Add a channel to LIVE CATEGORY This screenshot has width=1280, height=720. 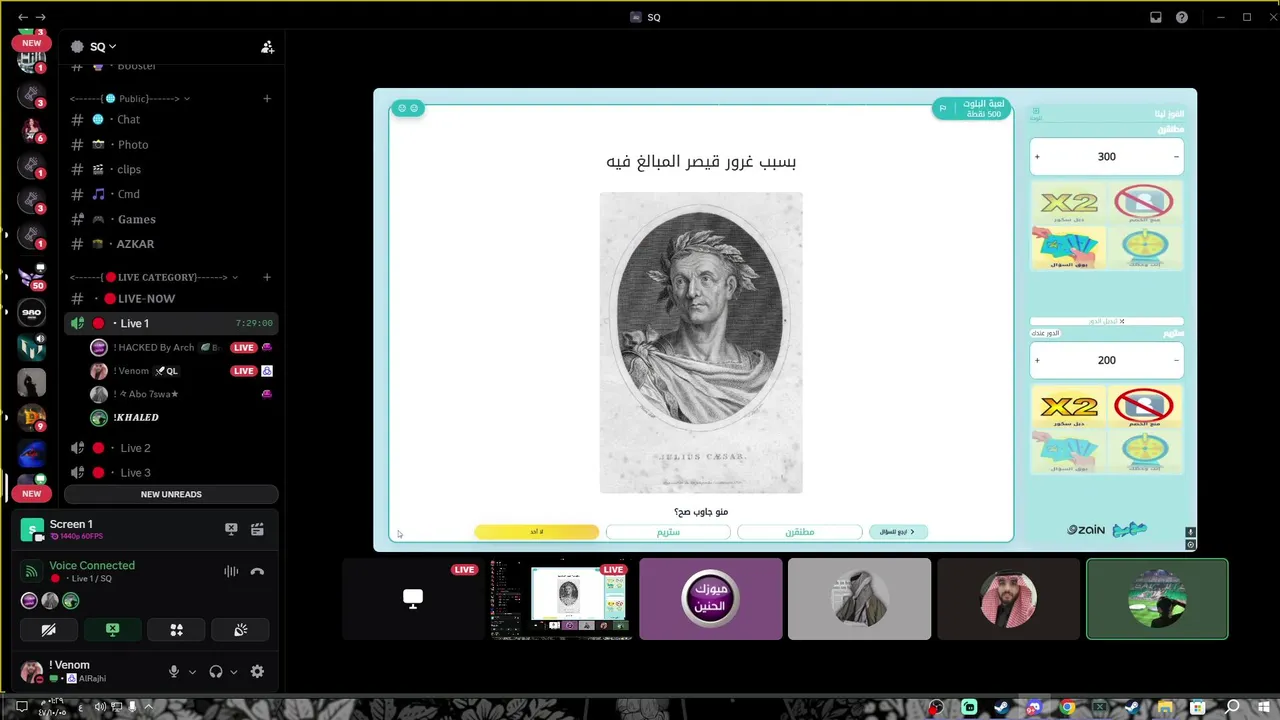(267, 277)
